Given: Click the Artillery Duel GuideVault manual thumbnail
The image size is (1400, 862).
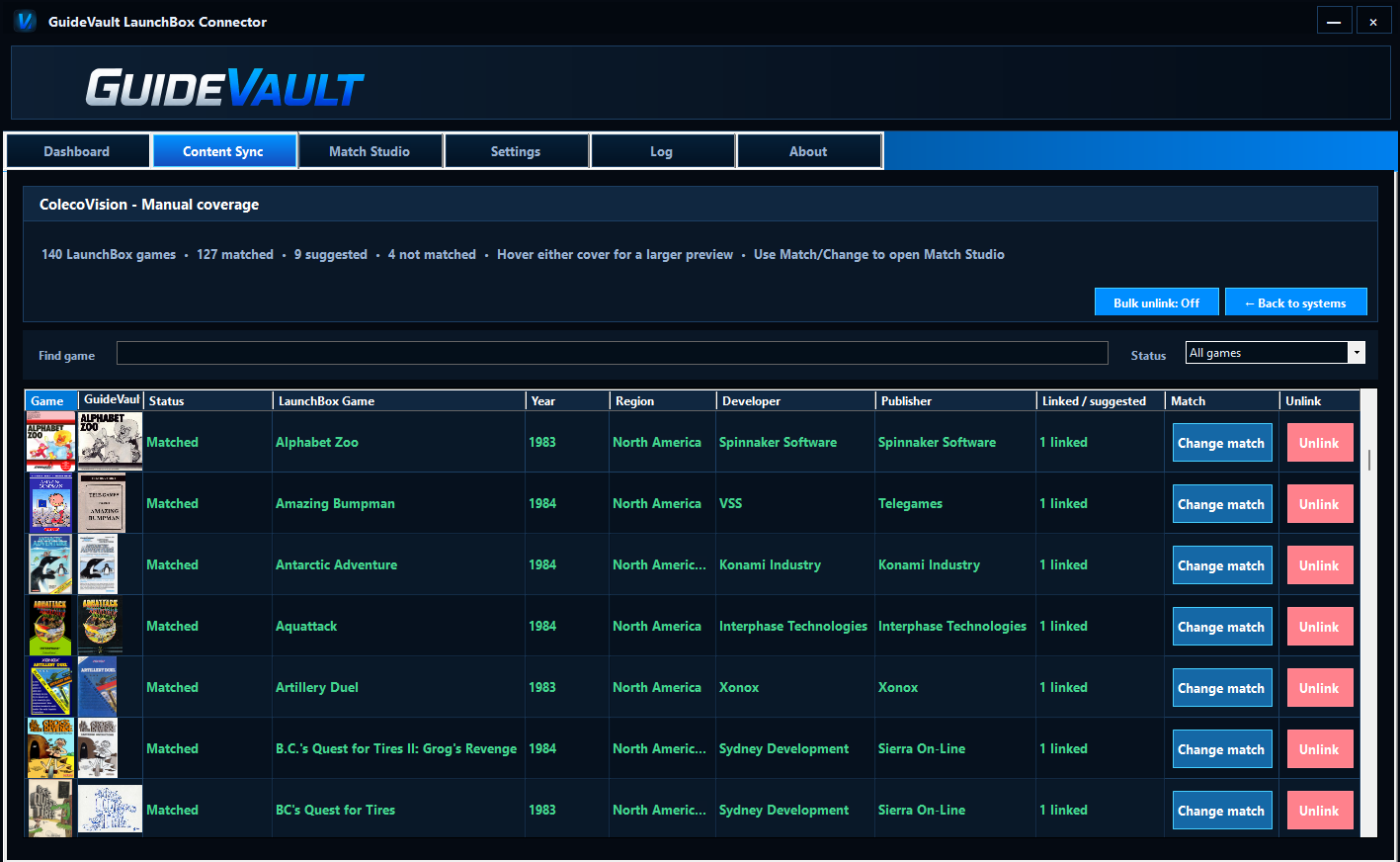Looking at the screenshot, I should [98, 687].
